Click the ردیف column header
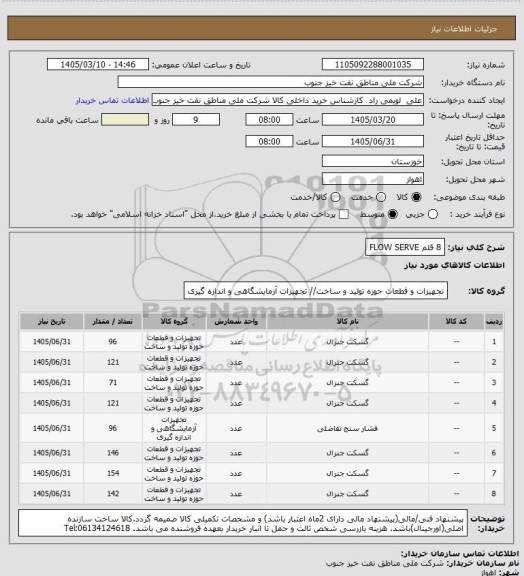 (x=494, y=321)
